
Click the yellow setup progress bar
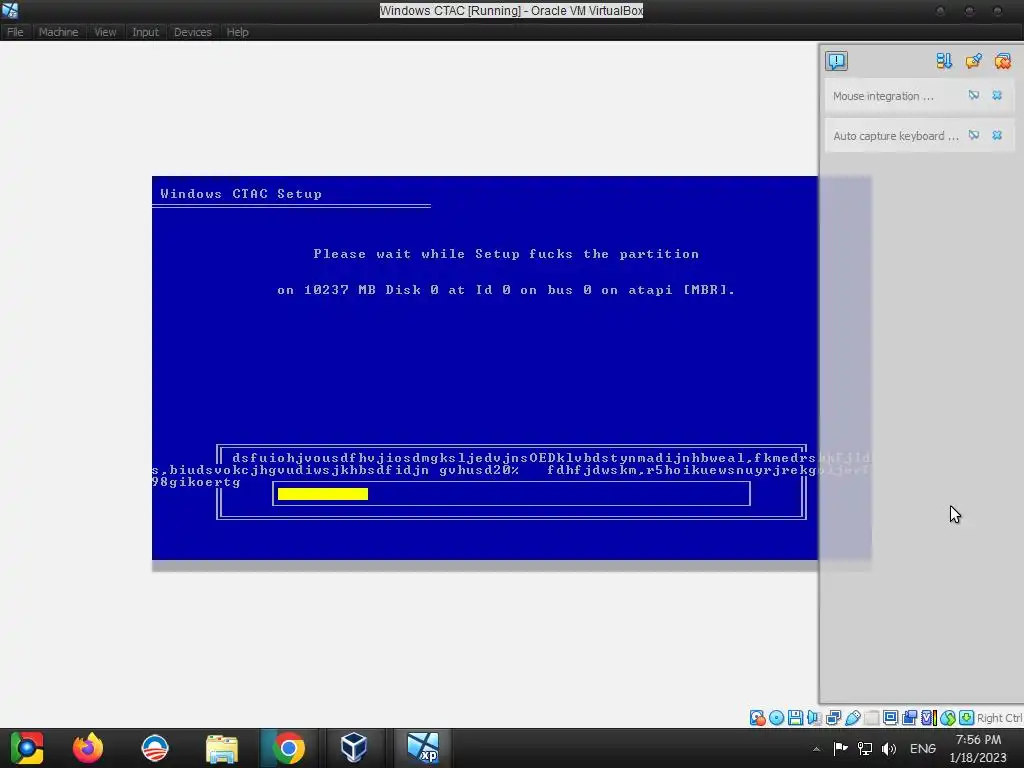(x=323, y=494)
